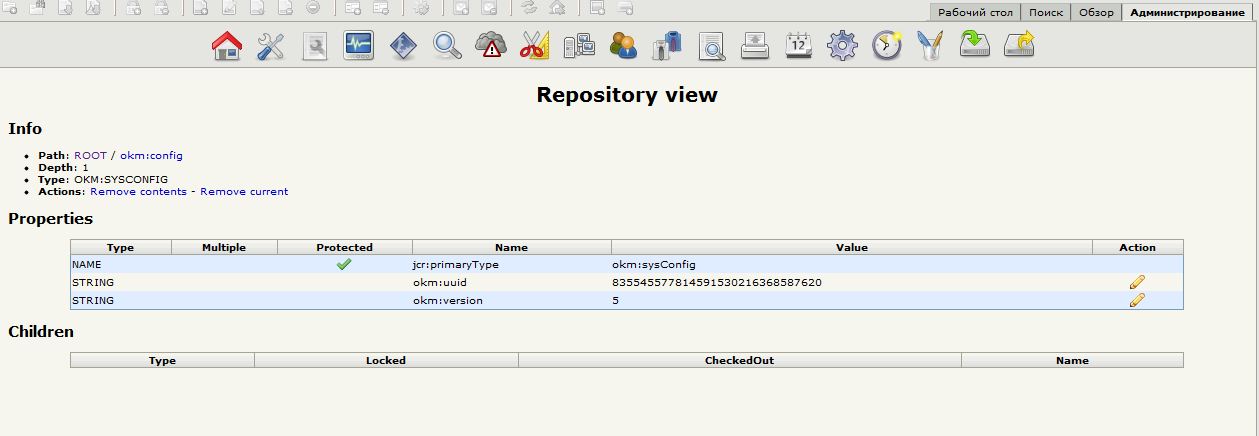Open the Обзор tab
This screenshot has width=1259, height=436.
(1096, 12)
